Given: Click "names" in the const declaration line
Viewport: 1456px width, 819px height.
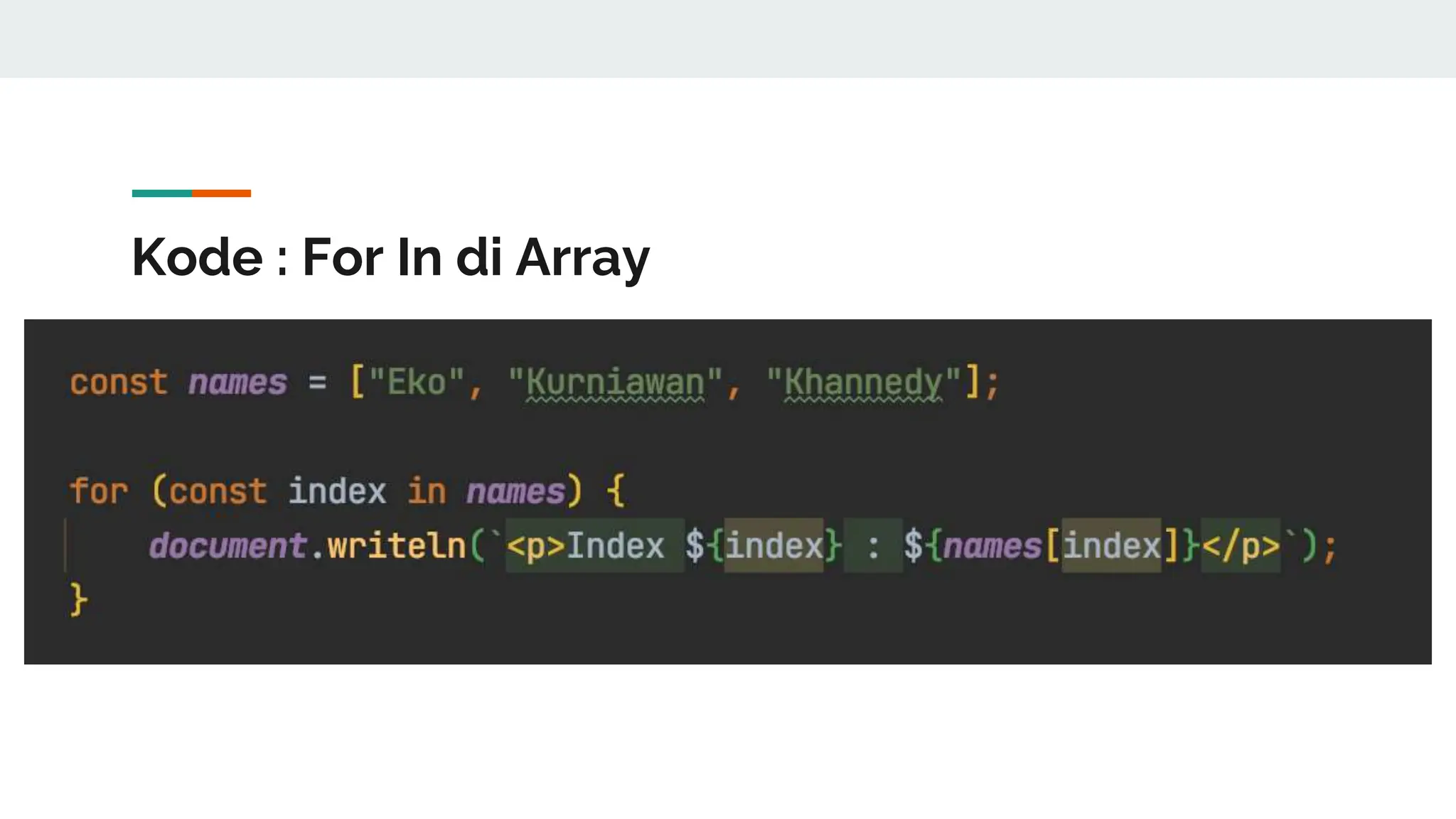Looking at the screenshot, I should (x=238, y=382).
